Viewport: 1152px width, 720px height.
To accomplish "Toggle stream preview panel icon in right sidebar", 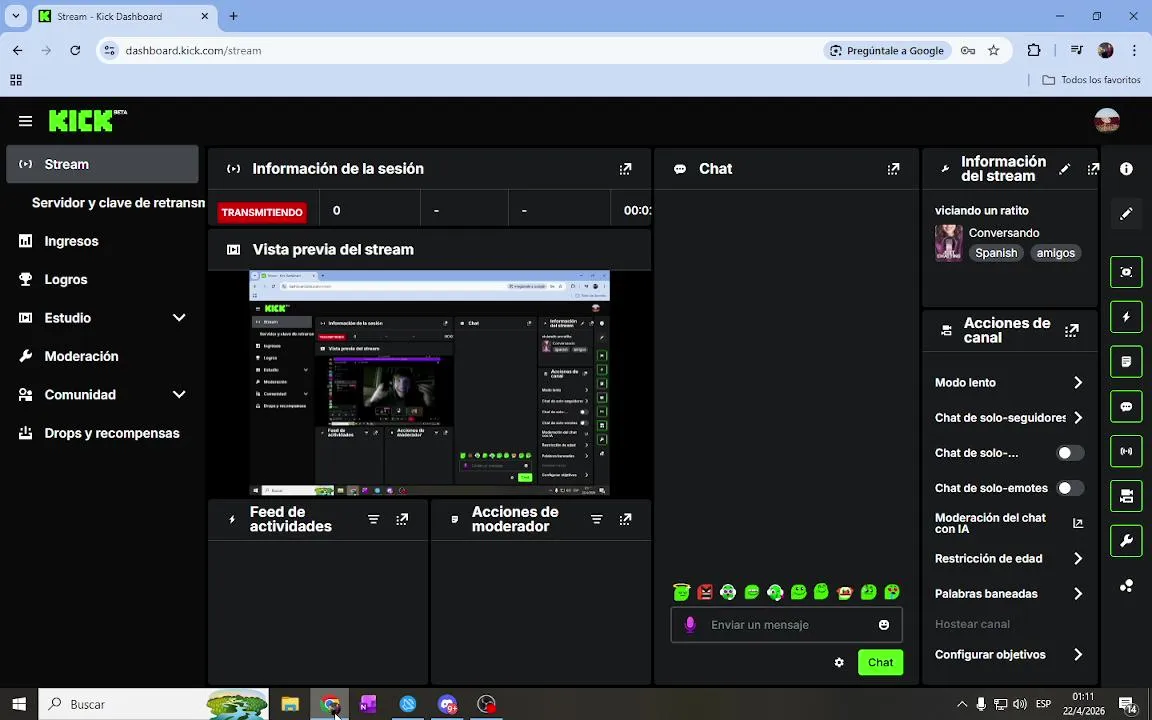I will click(1126, 272).
